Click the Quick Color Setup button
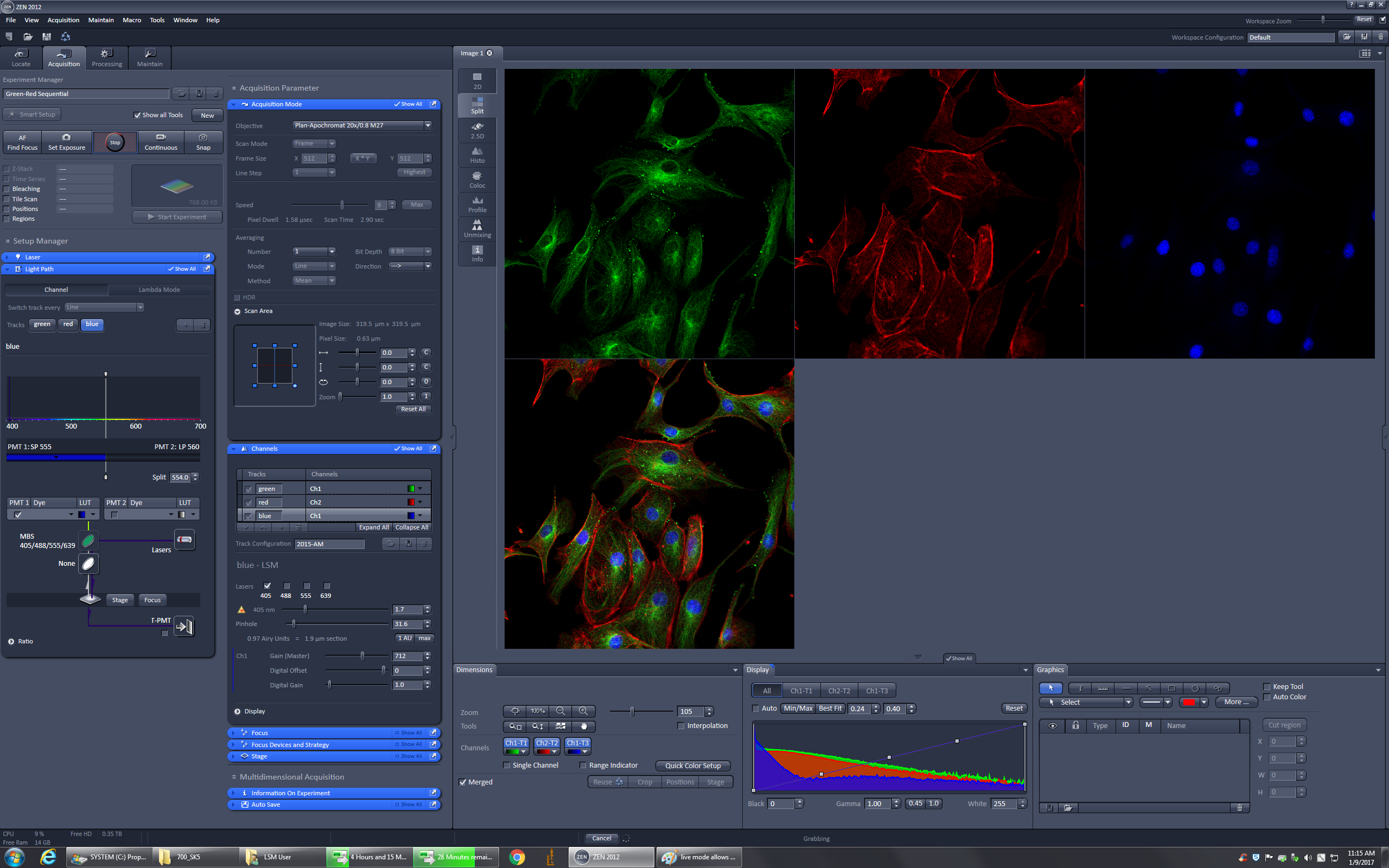The width and height of the screenshot is (1389, 868). (x=692, y=765)
